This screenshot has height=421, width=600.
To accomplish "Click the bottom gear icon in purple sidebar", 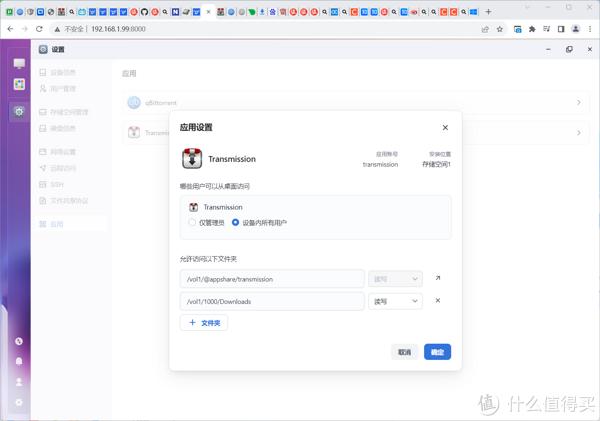I will pyautogui.click(x=19, y=402).
